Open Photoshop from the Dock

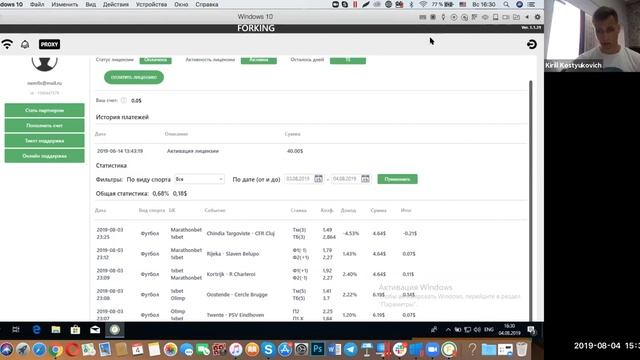[318, 350]
